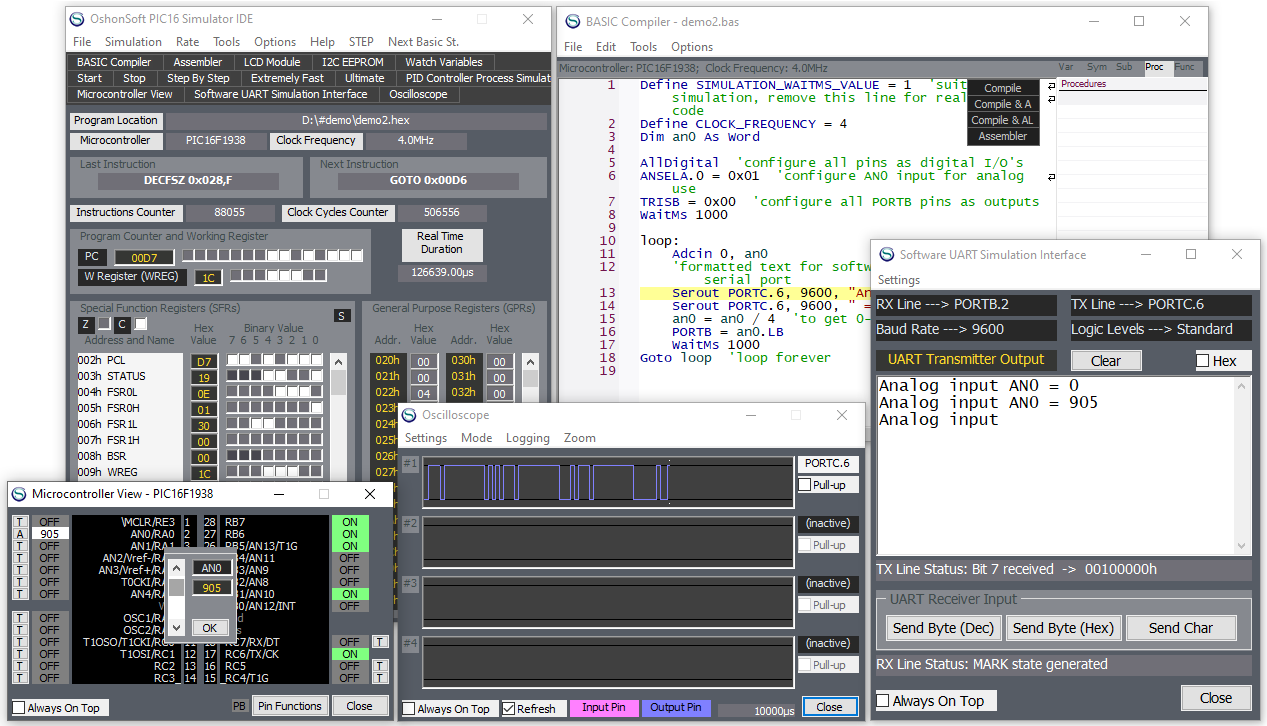Click the logo in Software UART window title
This screenshot has height=726, width=1267.
coord(886,255)
